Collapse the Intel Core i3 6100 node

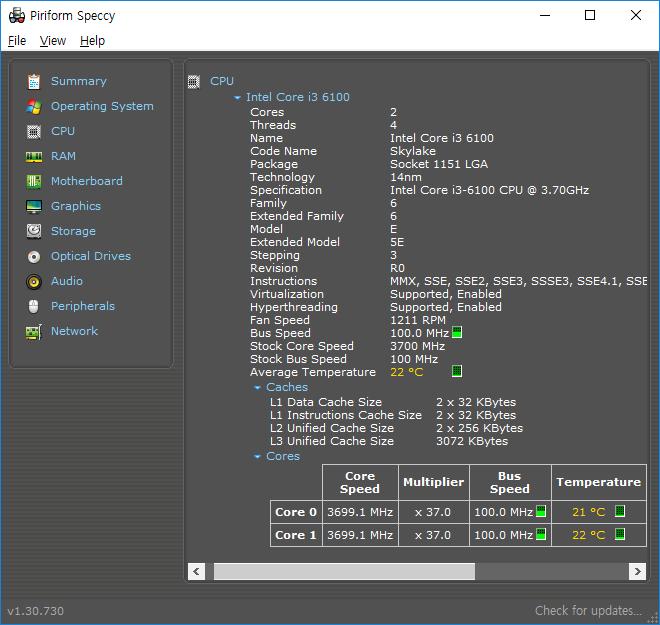coord(237,98)
